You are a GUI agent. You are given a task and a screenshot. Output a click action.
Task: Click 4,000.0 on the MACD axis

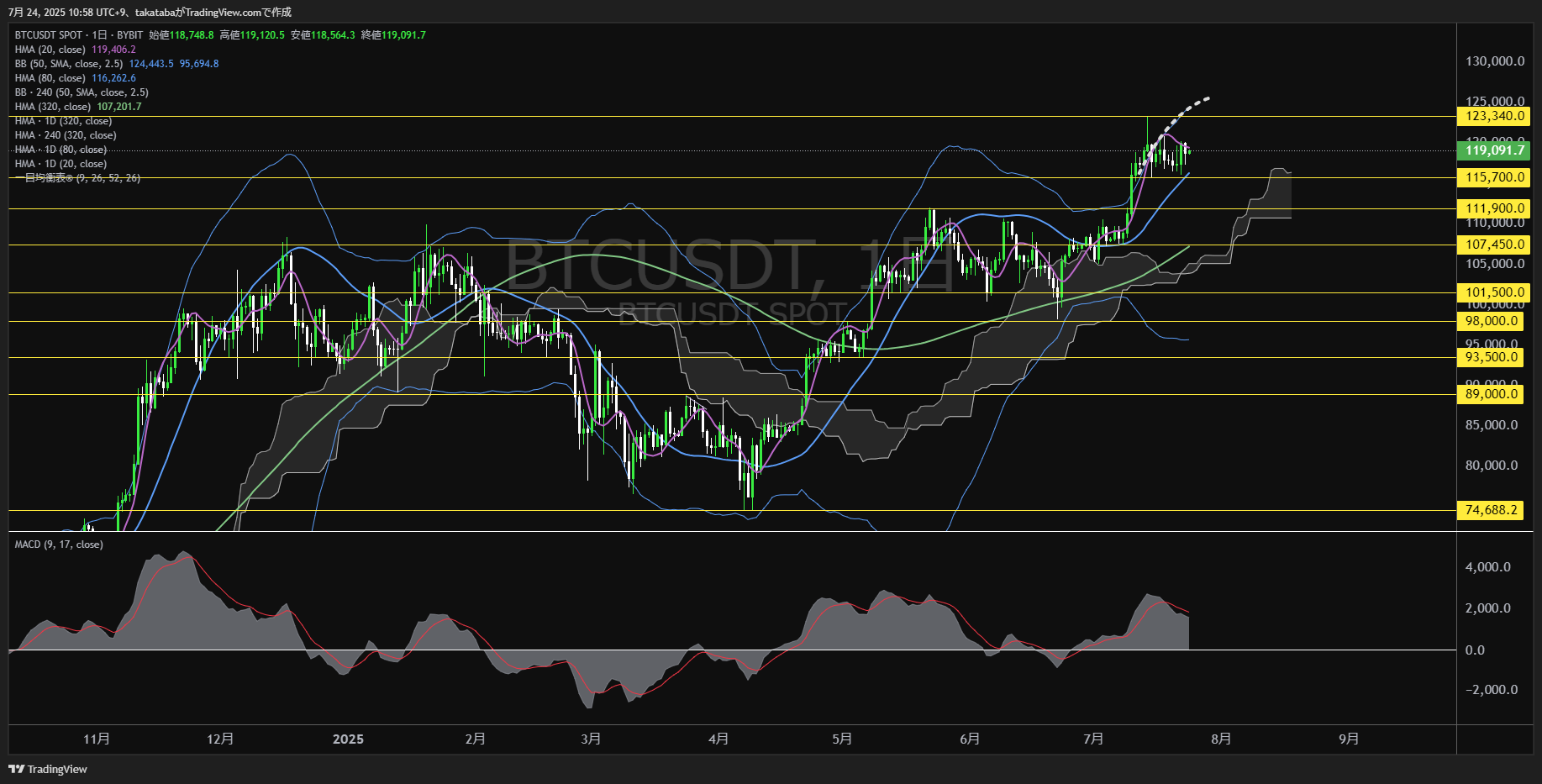(1488, 567)
